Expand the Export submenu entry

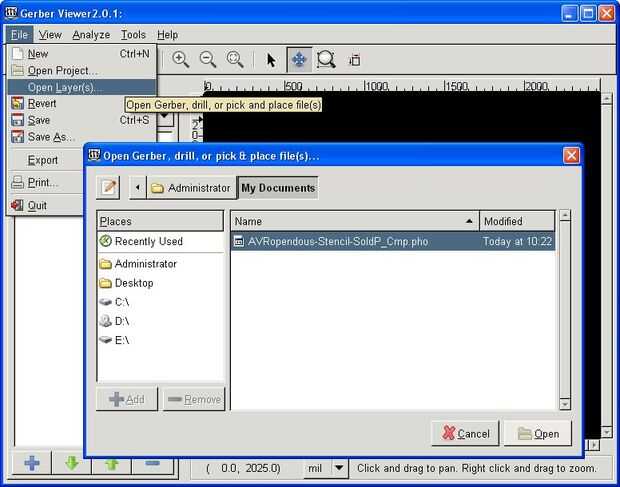[x=46, y=160]
